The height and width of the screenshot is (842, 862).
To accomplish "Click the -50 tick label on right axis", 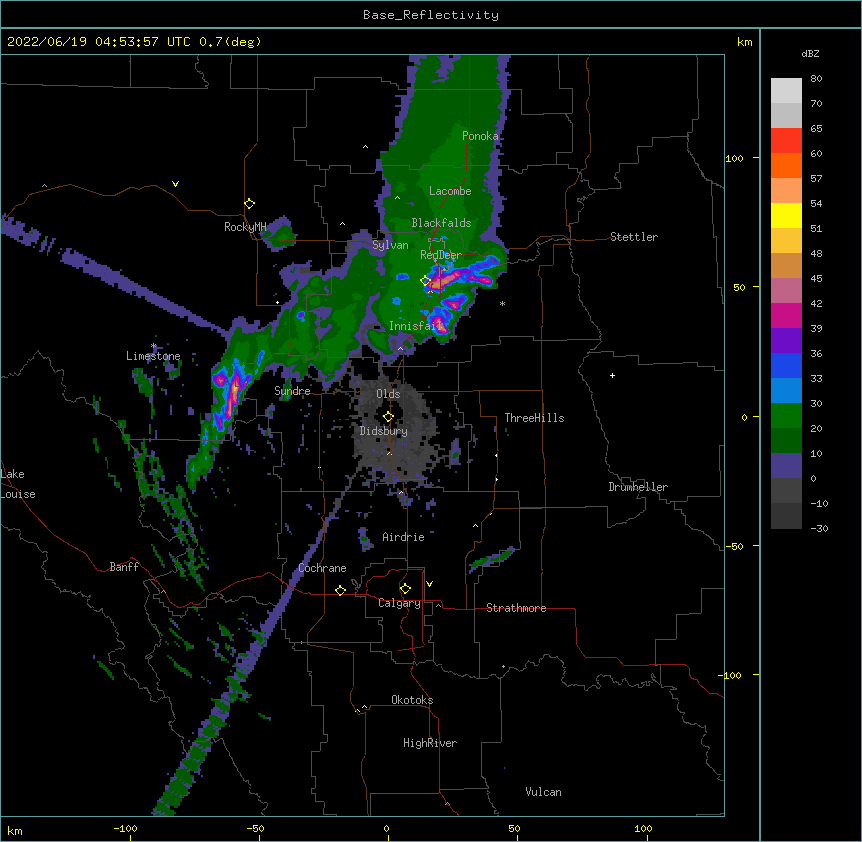I will click(734, 546).
